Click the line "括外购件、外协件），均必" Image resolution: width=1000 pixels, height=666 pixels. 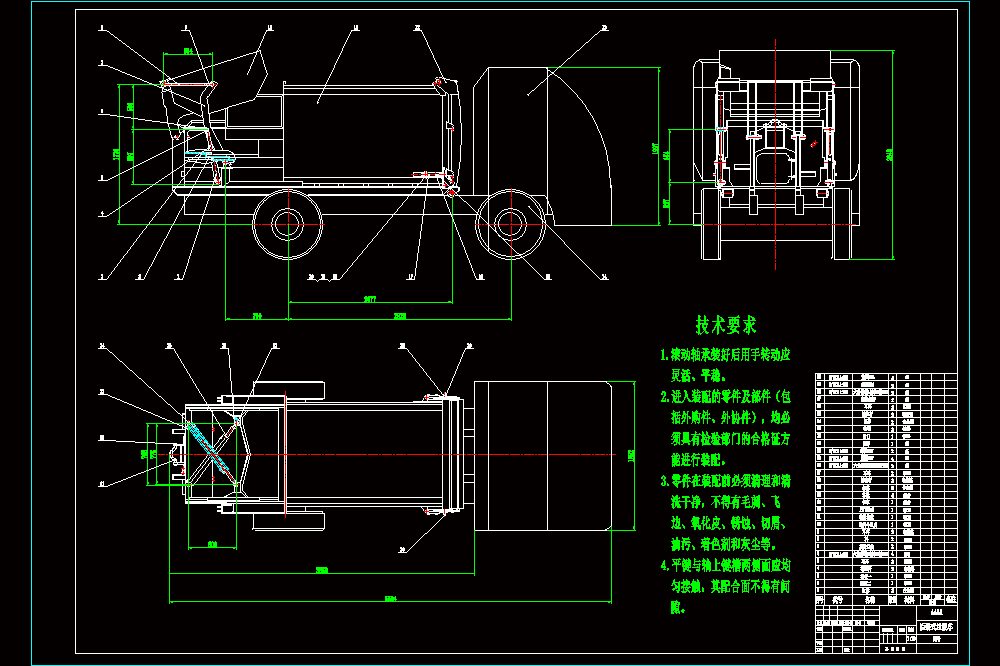[x=730, y=418]
